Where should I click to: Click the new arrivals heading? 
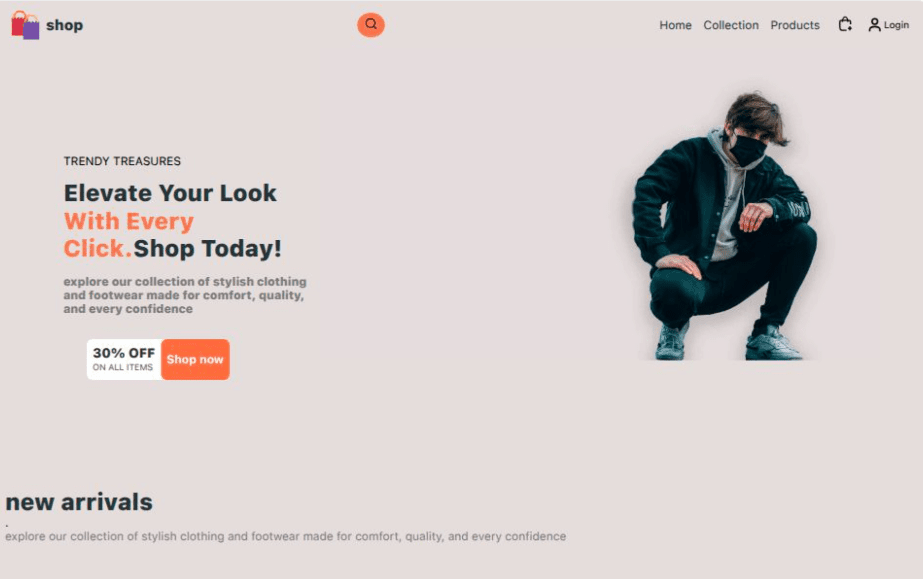point(79,503)
